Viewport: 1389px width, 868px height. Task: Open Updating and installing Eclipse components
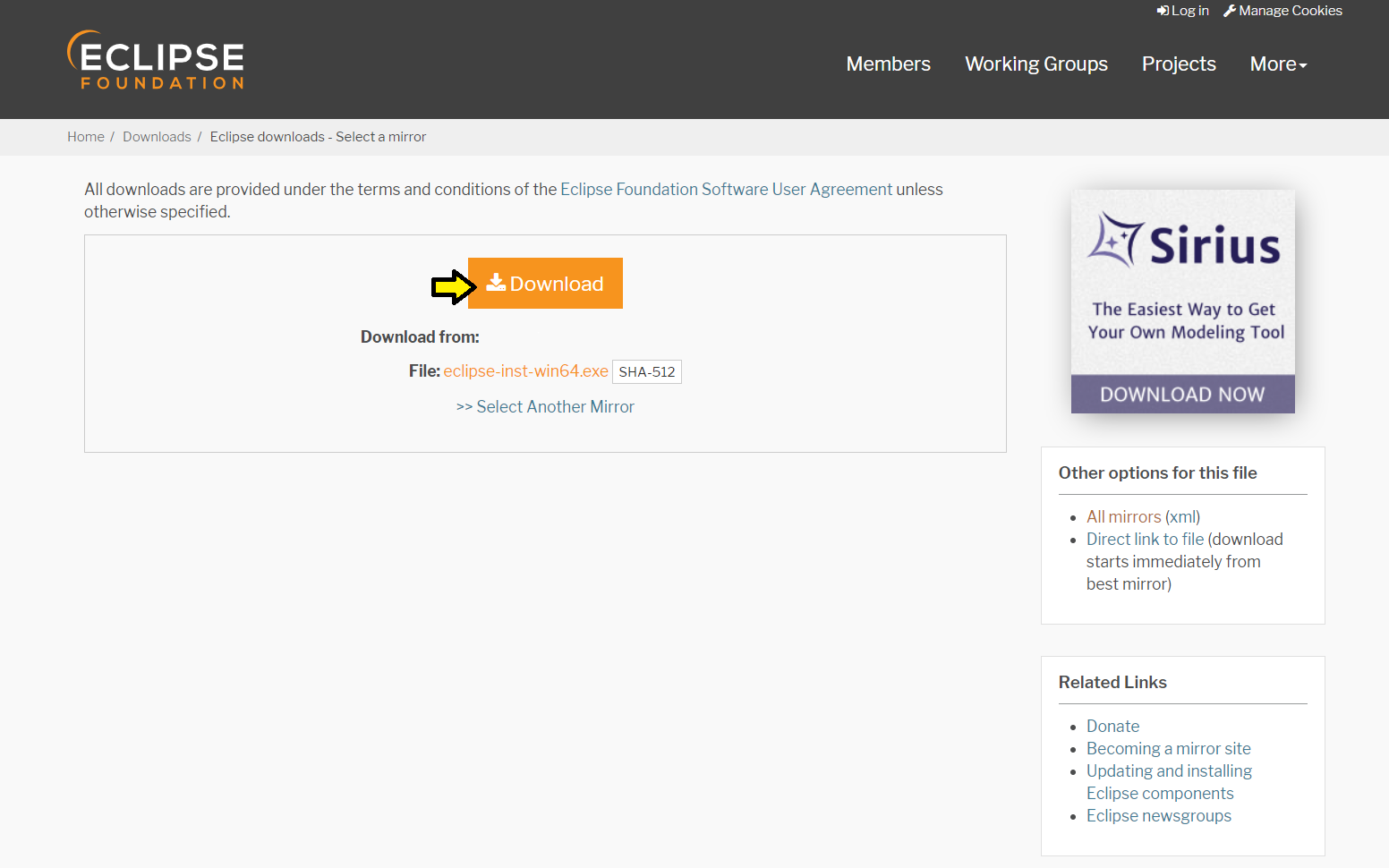1169,782
